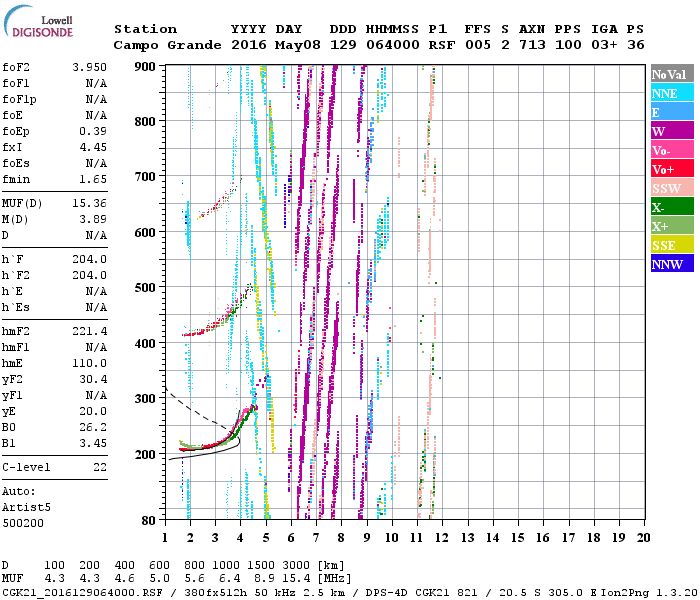This screenshot has height=600, width=700.
Task: Click the 15 MHz frequency axis label
Action: tap(518, 538)
